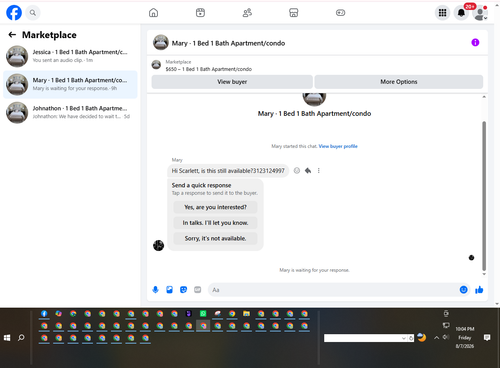
Task: Click the Facebook logo in the header
Action: click(14, 13)
